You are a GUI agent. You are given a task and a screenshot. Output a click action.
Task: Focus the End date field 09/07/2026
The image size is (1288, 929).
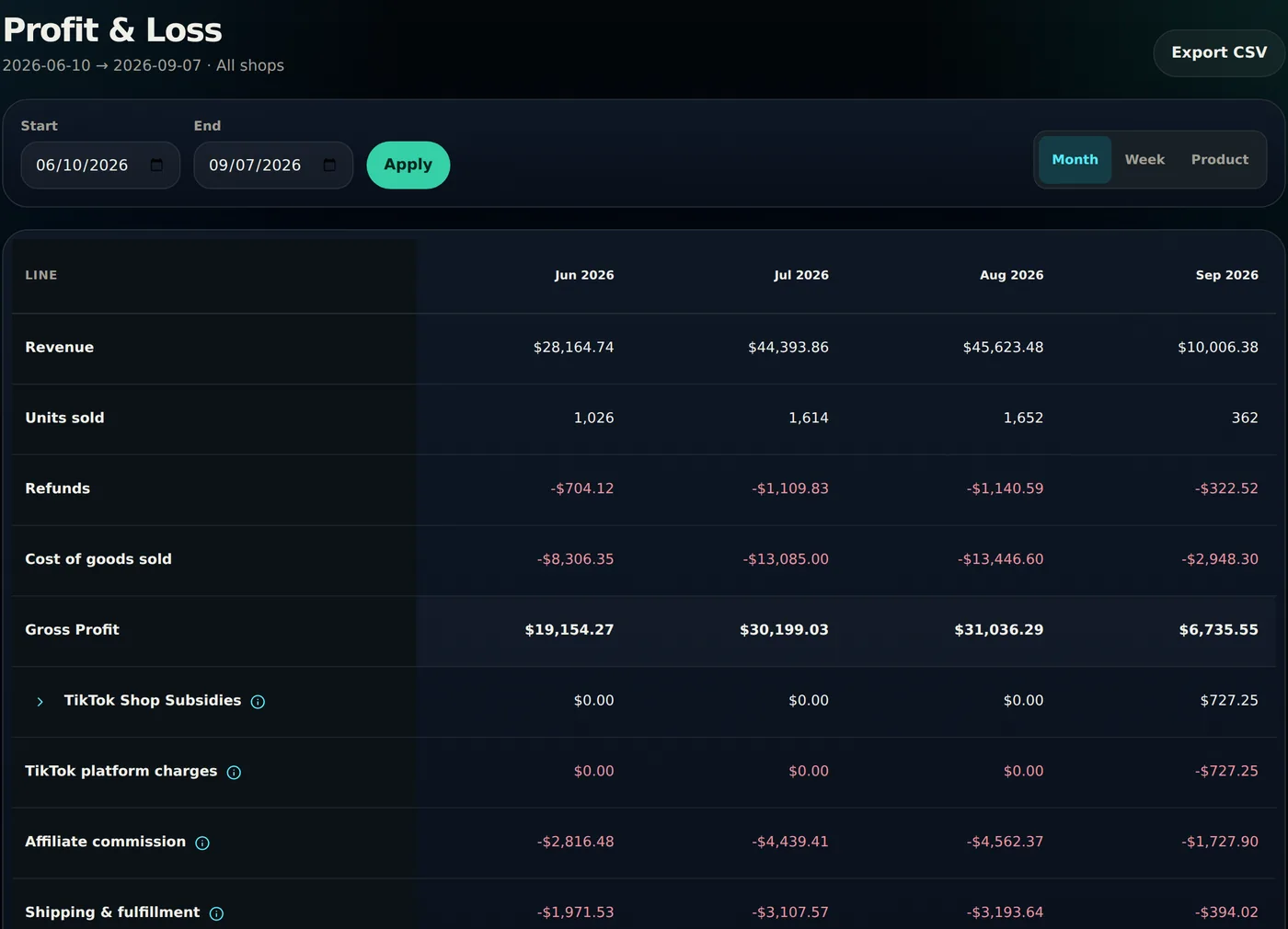coord(273,166)
